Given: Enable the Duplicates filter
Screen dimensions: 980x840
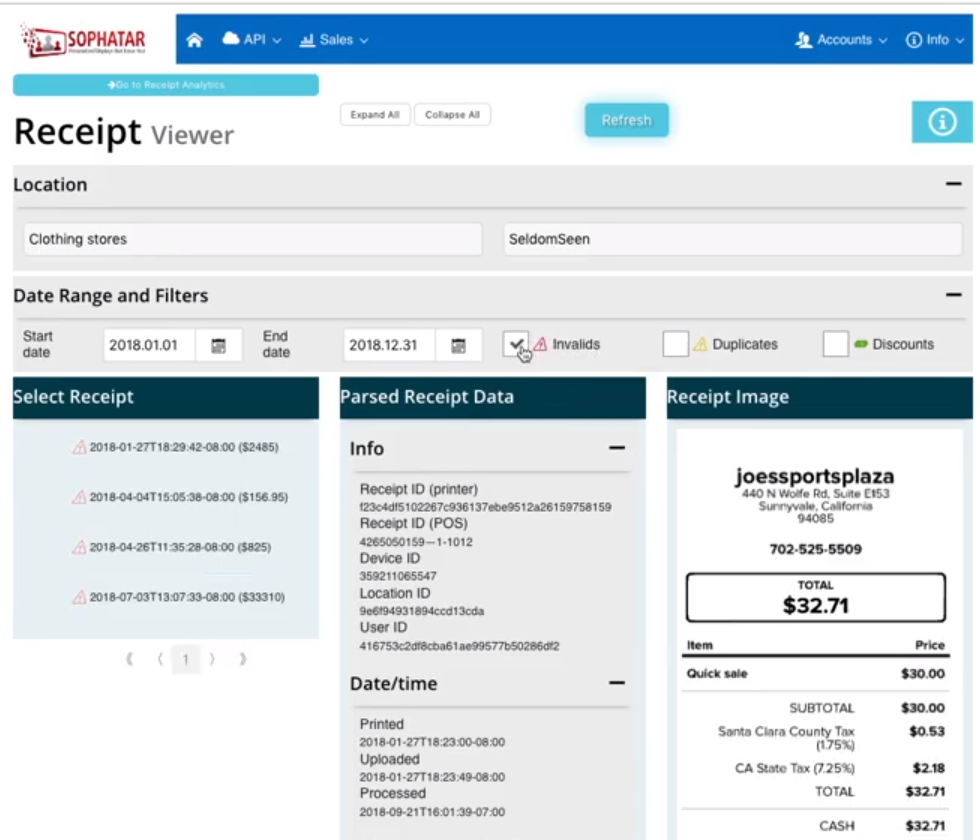Looking at the screenshot, I should tap(675, 343).
